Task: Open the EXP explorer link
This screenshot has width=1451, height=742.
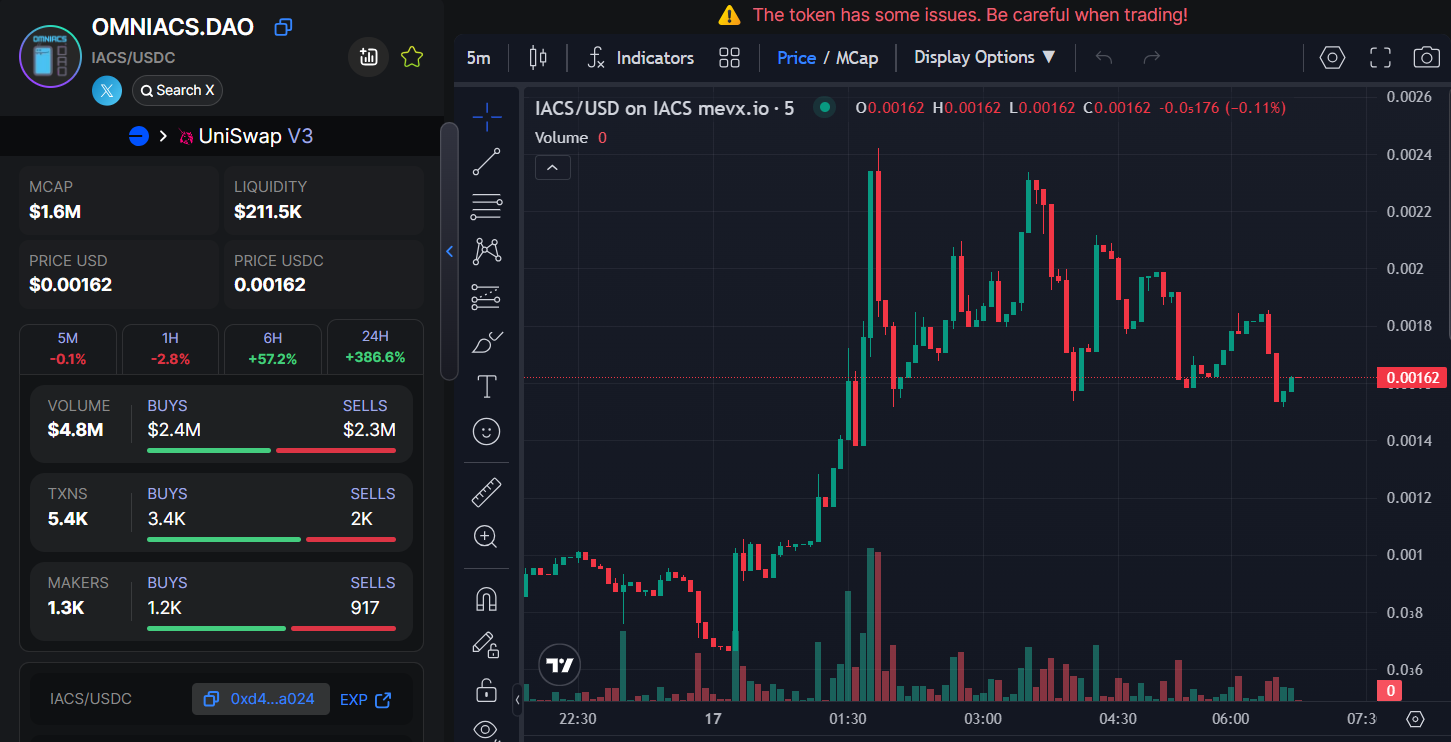Action: pyautogui.click(x=365, y=699)
